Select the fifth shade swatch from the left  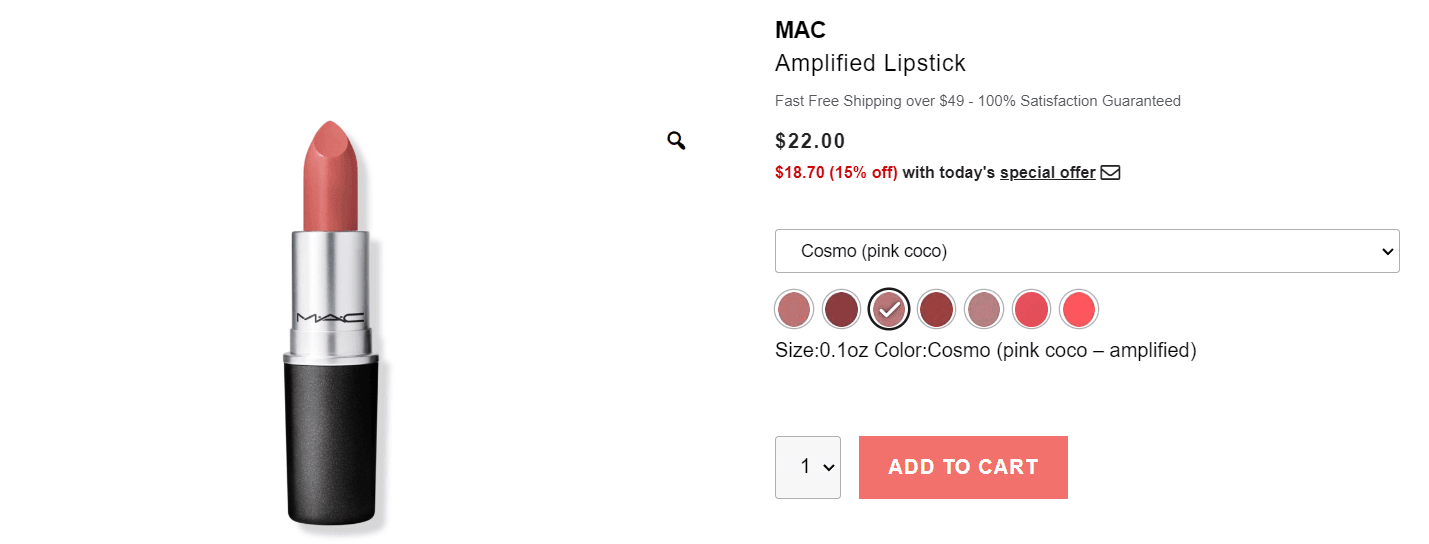pos(984,309)
